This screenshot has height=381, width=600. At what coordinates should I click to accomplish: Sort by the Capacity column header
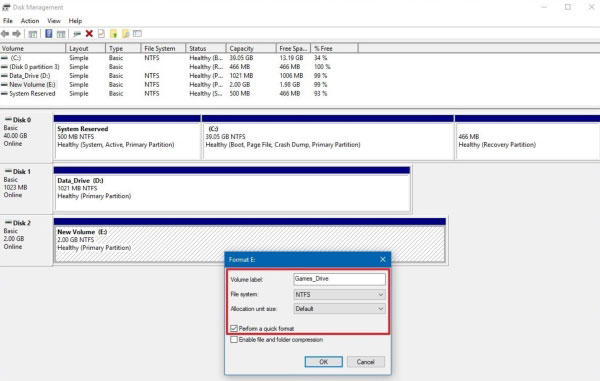251,49
